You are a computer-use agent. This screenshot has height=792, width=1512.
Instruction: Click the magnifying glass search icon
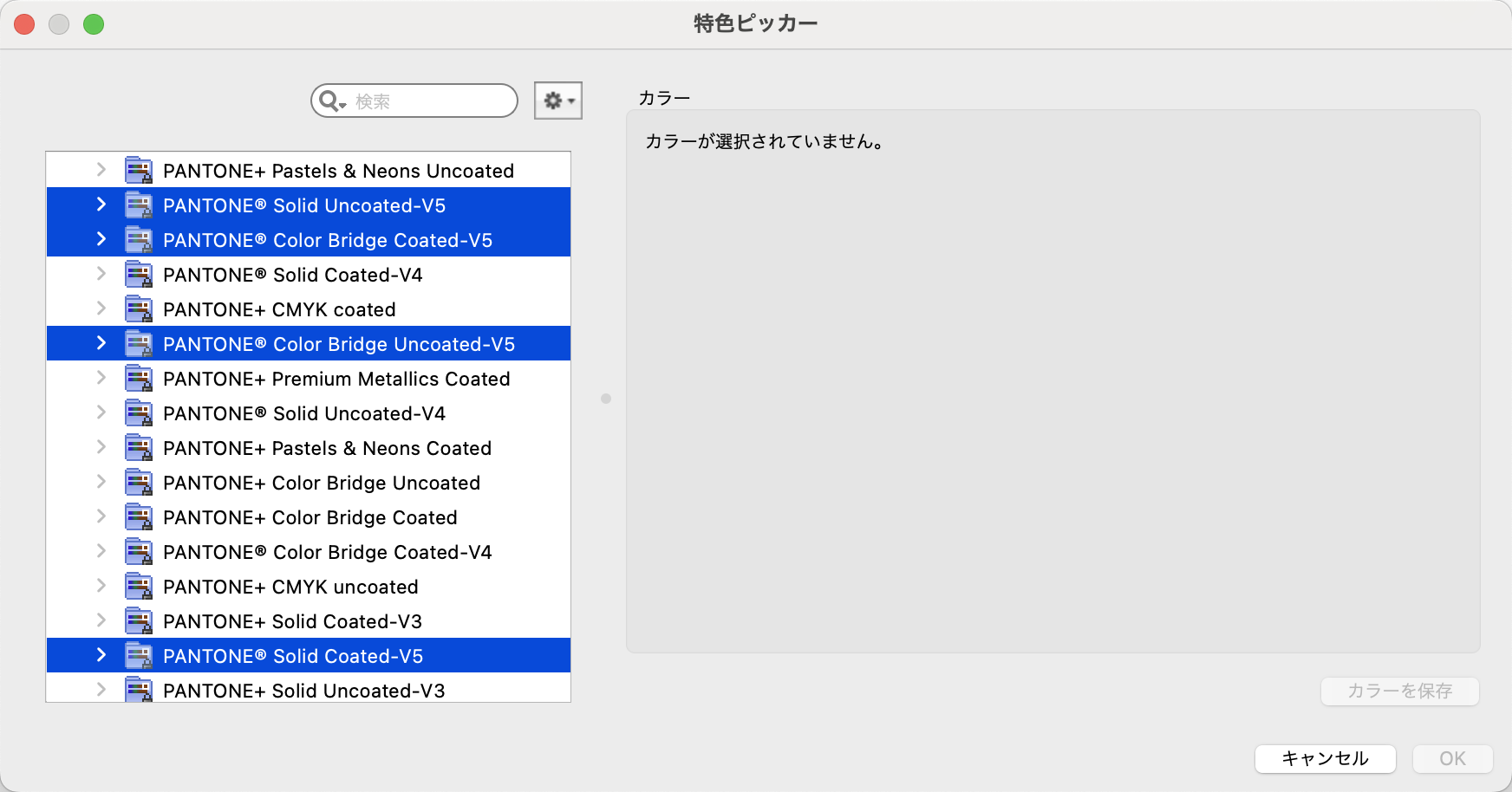332,101
